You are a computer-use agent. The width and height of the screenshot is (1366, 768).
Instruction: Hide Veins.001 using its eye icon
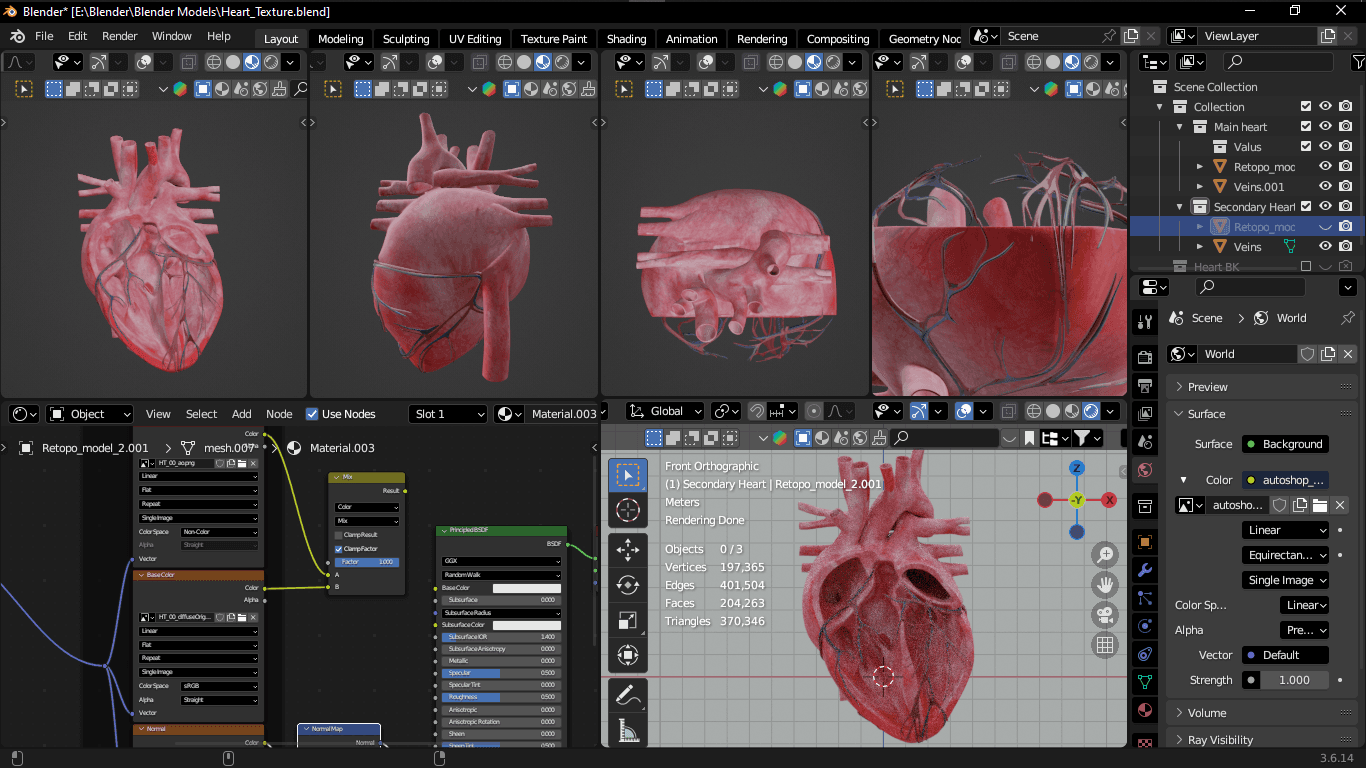(1325, 187)
